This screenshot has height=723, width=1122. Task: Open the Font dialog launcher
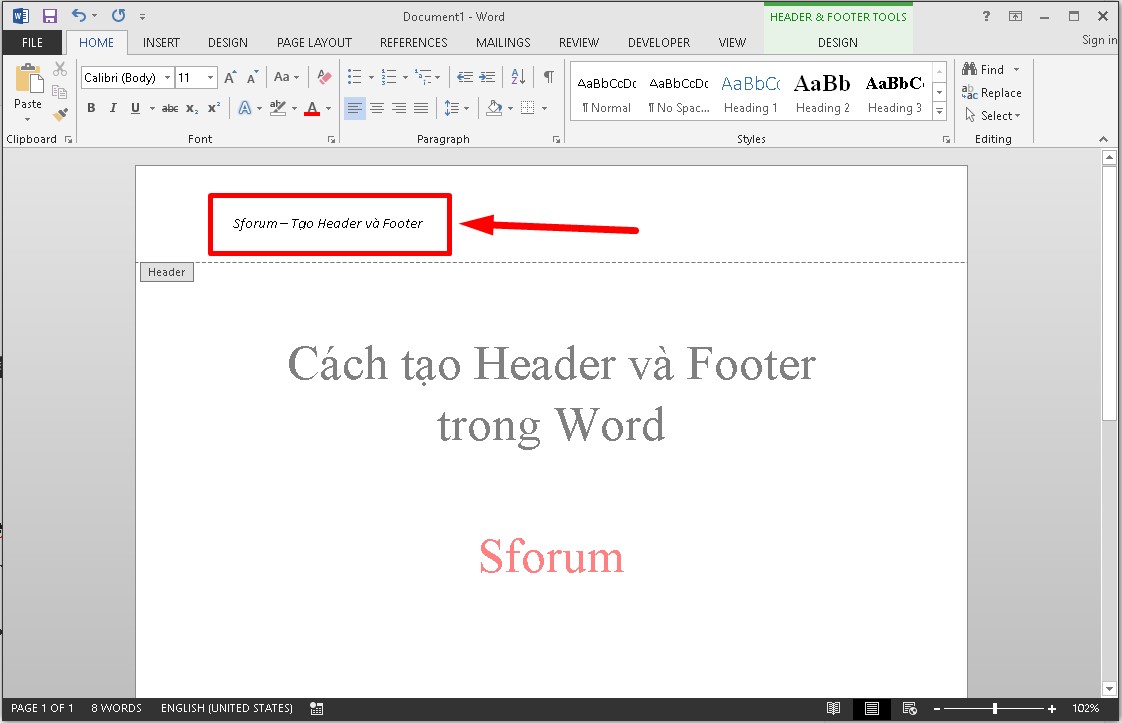coord(331,140)
